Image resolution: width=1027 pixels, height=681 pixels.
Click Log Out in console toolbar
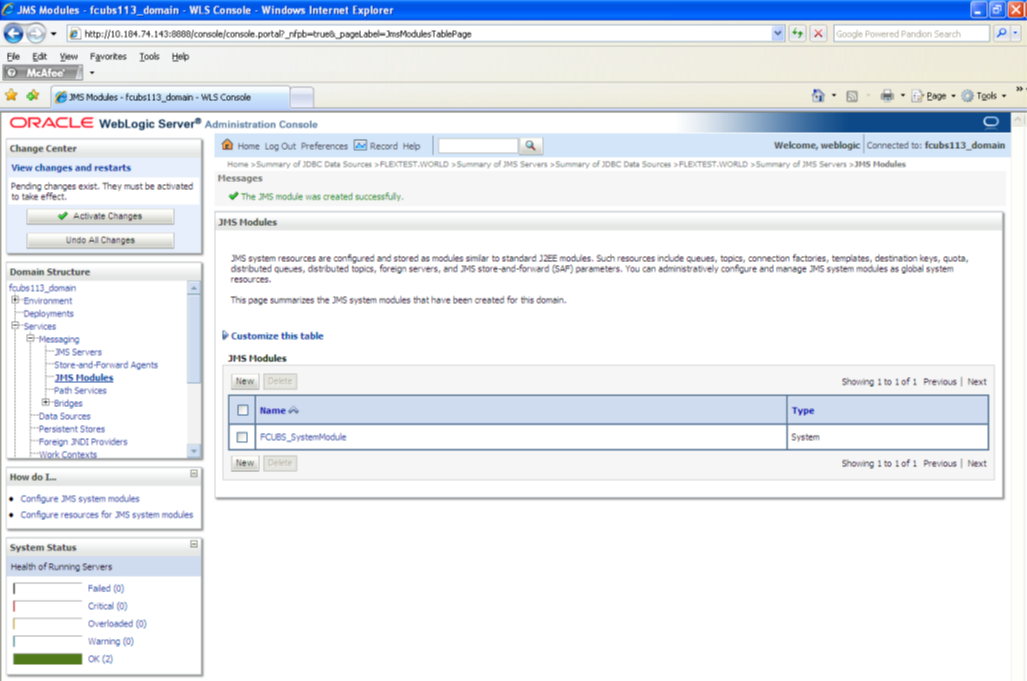(x=280, y=146)
